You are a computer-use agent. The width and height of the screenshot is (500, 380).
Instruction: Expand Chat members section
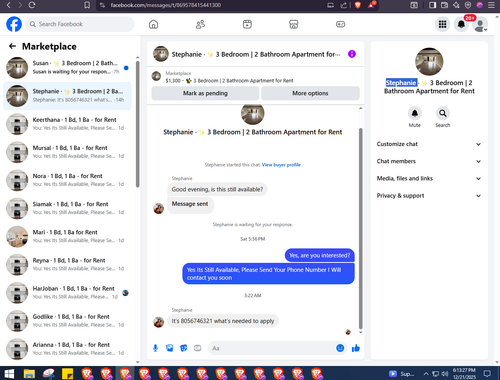[x=429, y=161]
